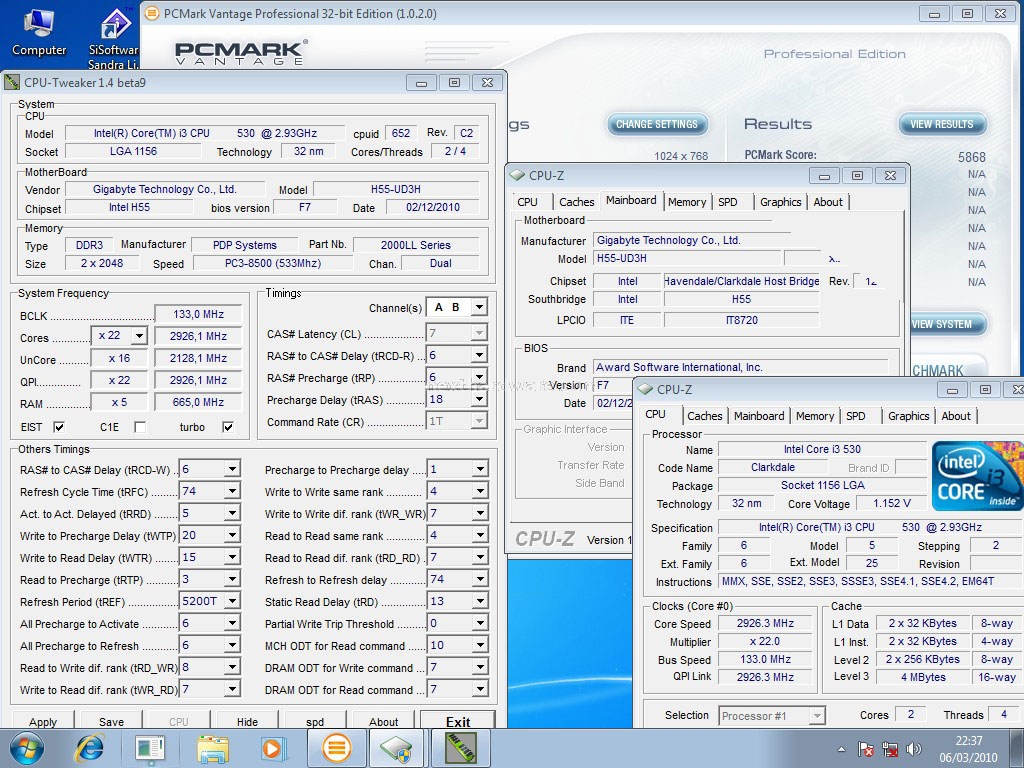Open network status tray icon
This screenshot has width=1024, height=768.
click(889, 749)
